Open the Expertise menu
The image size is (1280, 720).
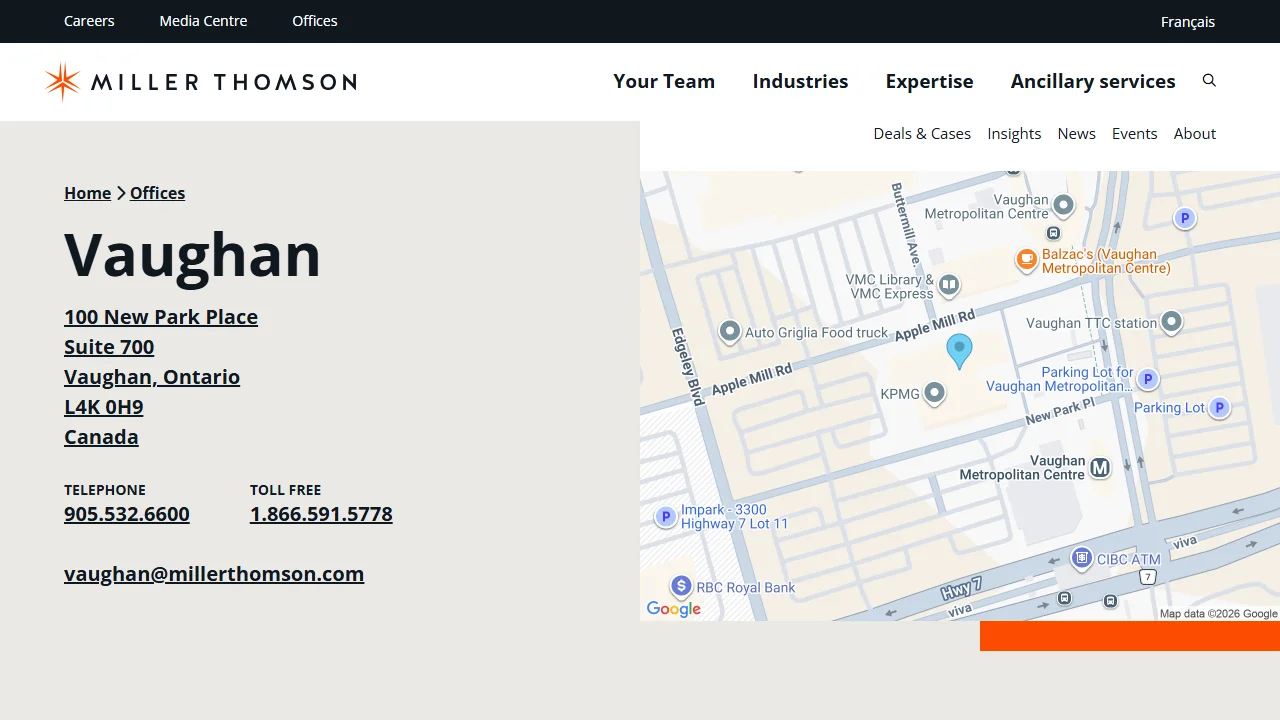(x=929, y=81)
